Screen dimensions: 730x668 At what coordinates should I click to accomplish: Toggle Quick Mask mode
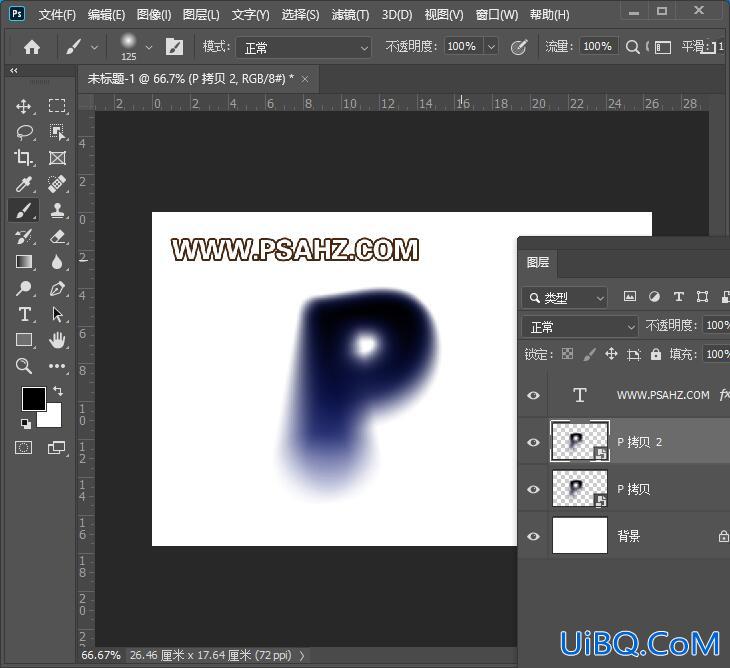(x=23, y=448)
